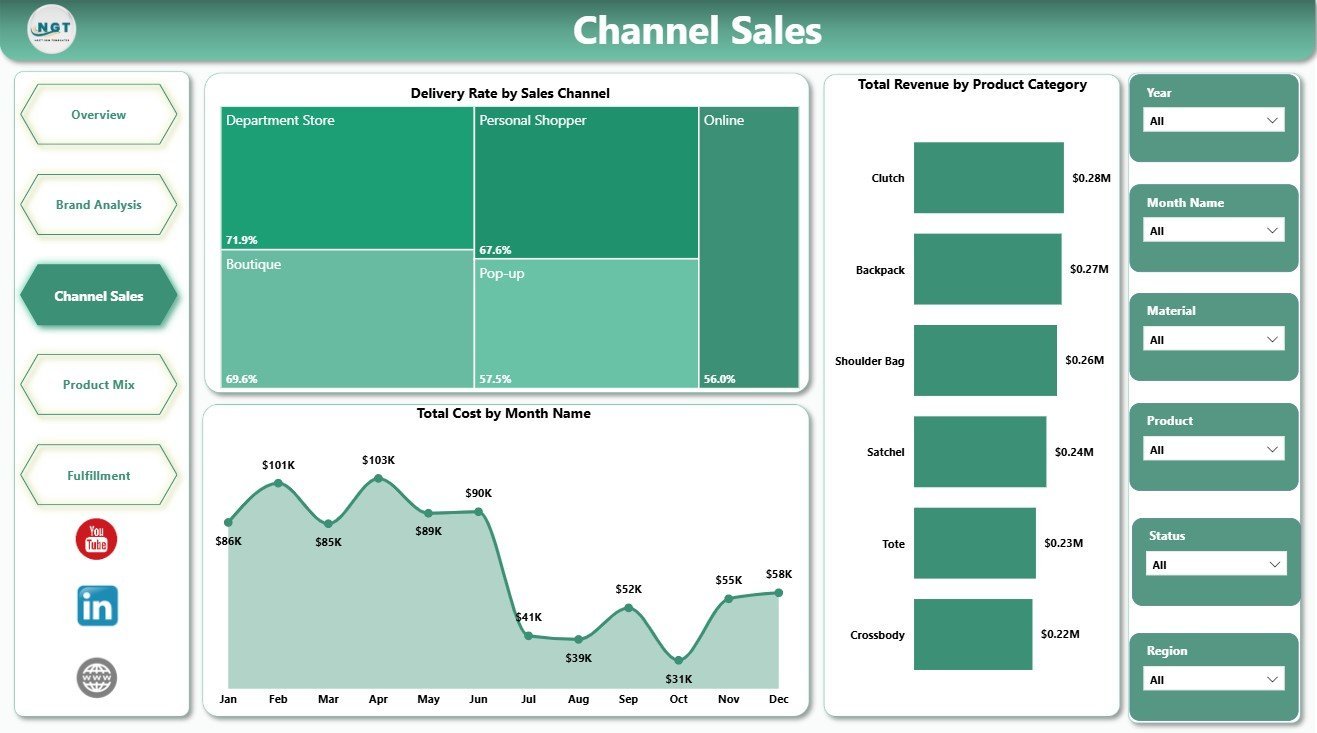Expand the Product filter dropdown
The height and width of the screenshot is (733, 1317).
pos(1213,449)
